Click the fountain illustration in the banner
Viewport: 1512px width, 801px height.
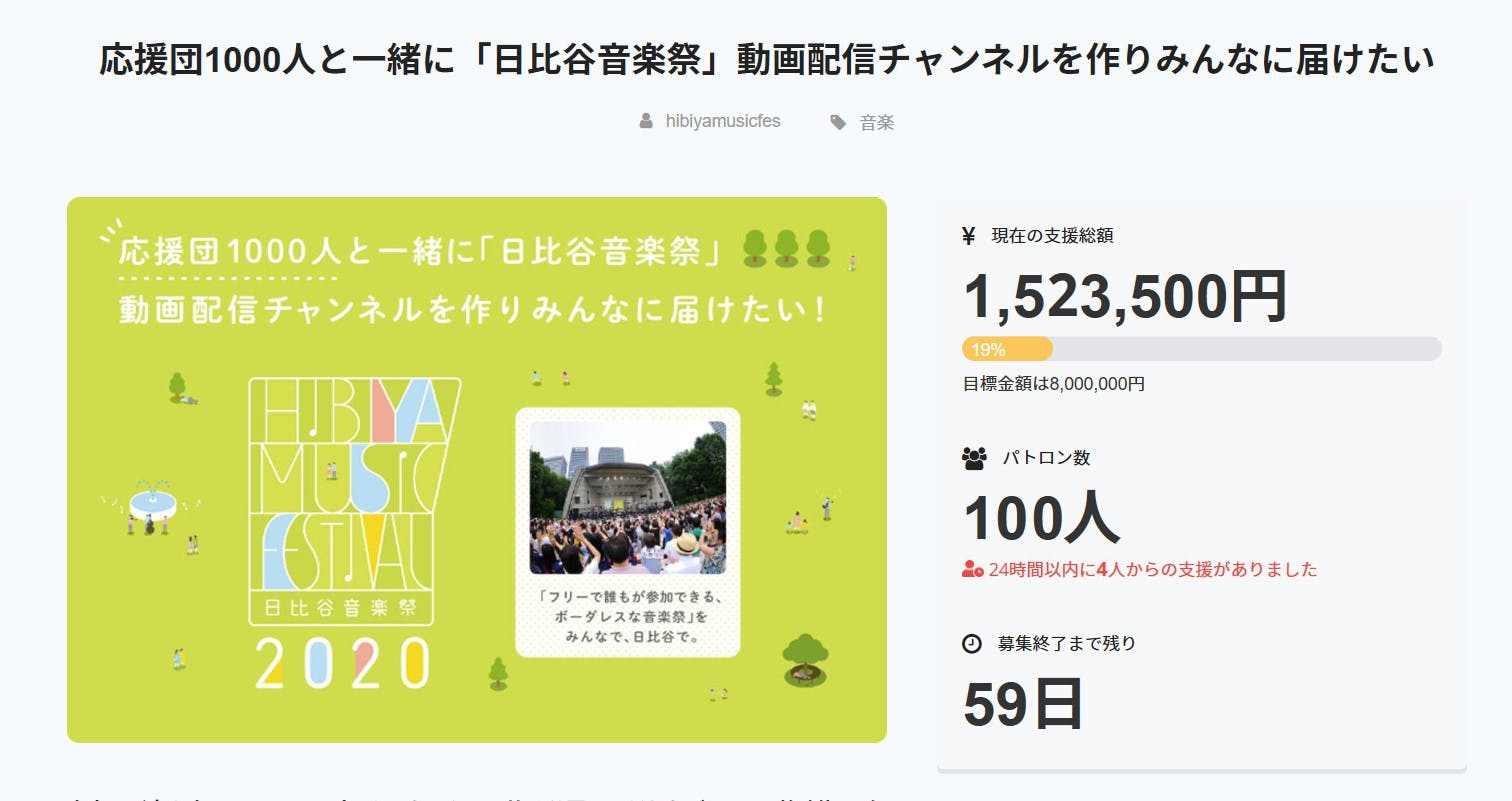pos(152,501)
